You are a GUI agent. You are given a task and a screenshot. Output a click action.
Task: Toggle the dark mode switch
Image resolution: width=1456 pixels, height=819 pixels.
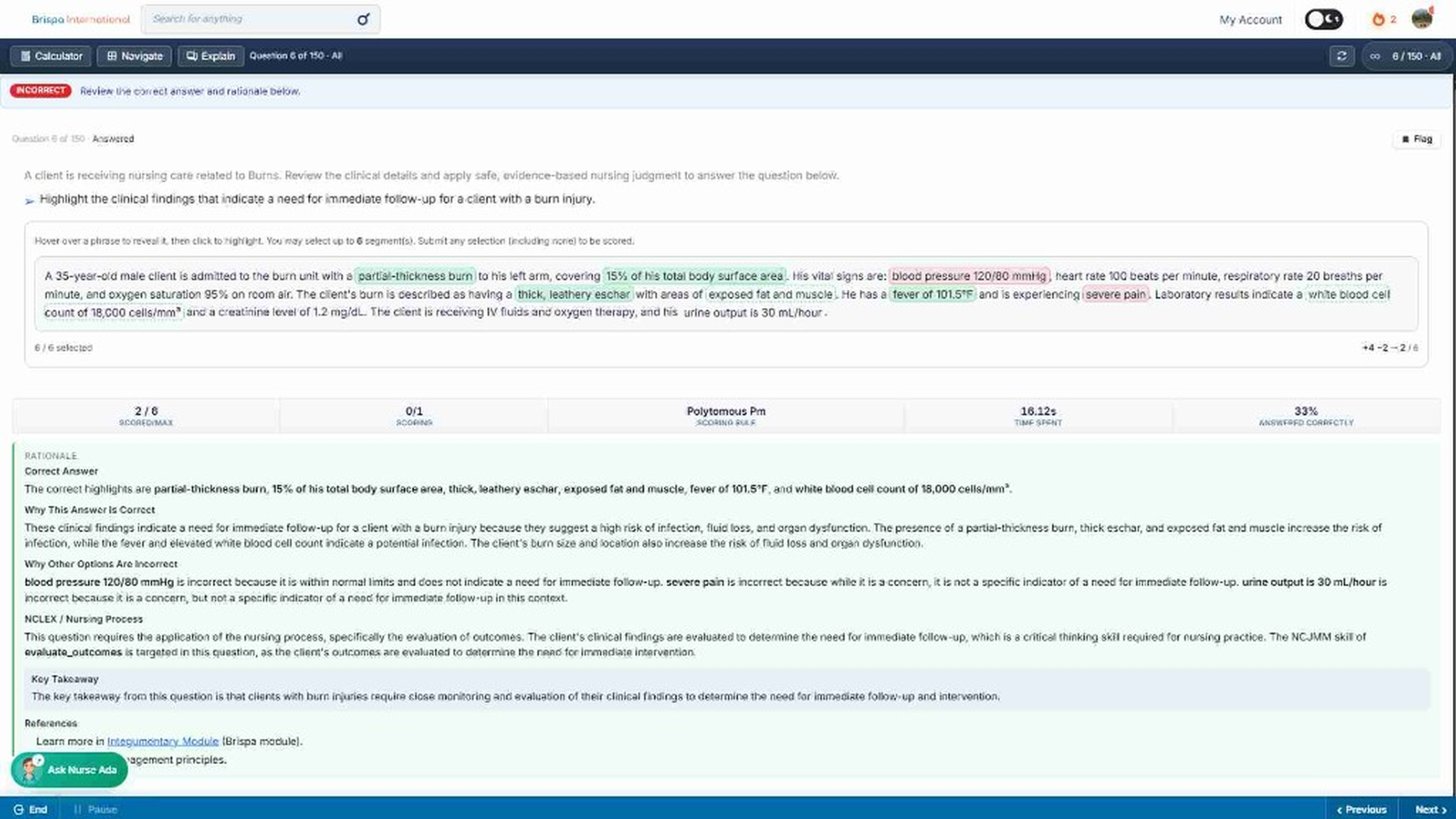(x=1324, y=19)
